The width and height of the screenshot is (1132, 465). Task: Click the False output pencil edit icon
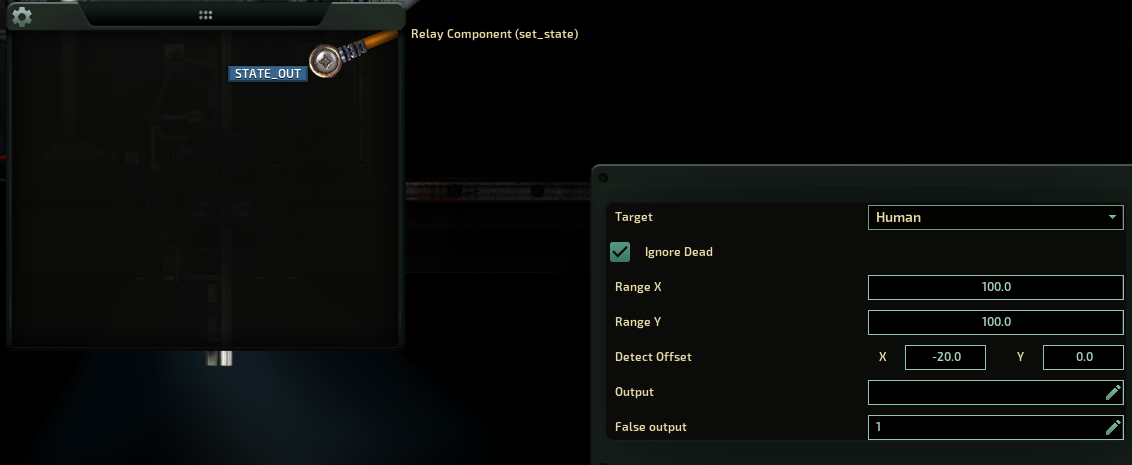tap(1113, 427)
